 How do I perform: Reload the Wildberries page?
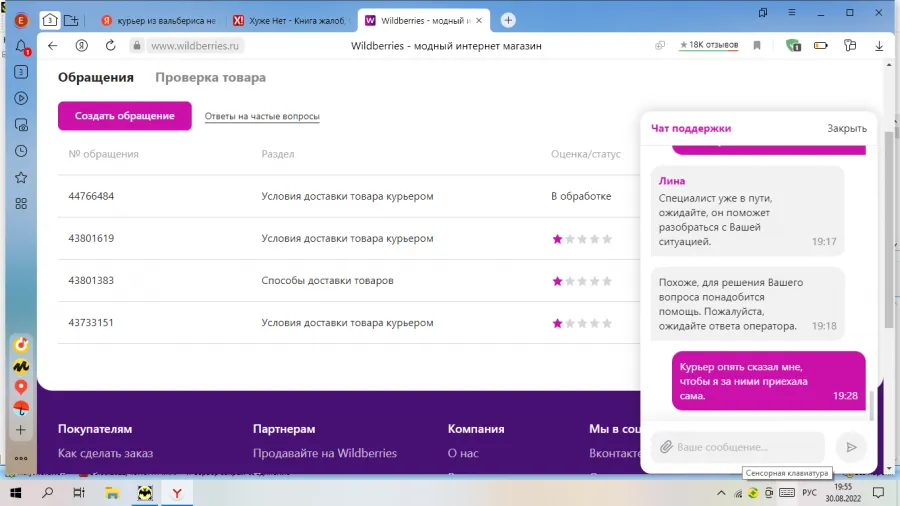click(x=111, y=45)
